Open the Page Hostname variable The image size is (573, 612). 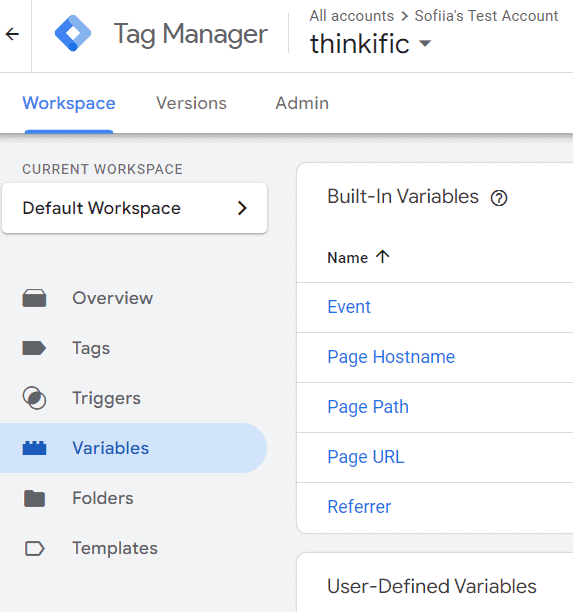pos(391,357)
